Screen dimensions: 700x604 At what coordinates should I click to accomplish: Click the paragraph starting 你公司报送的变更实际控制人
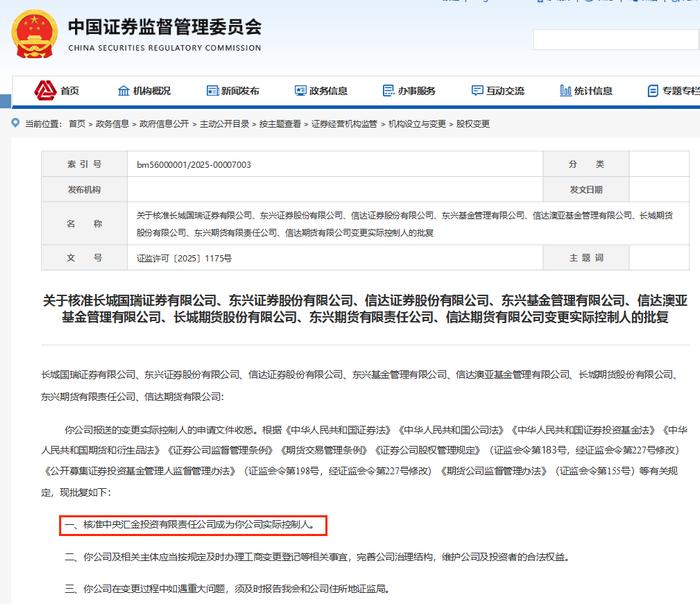365,461
